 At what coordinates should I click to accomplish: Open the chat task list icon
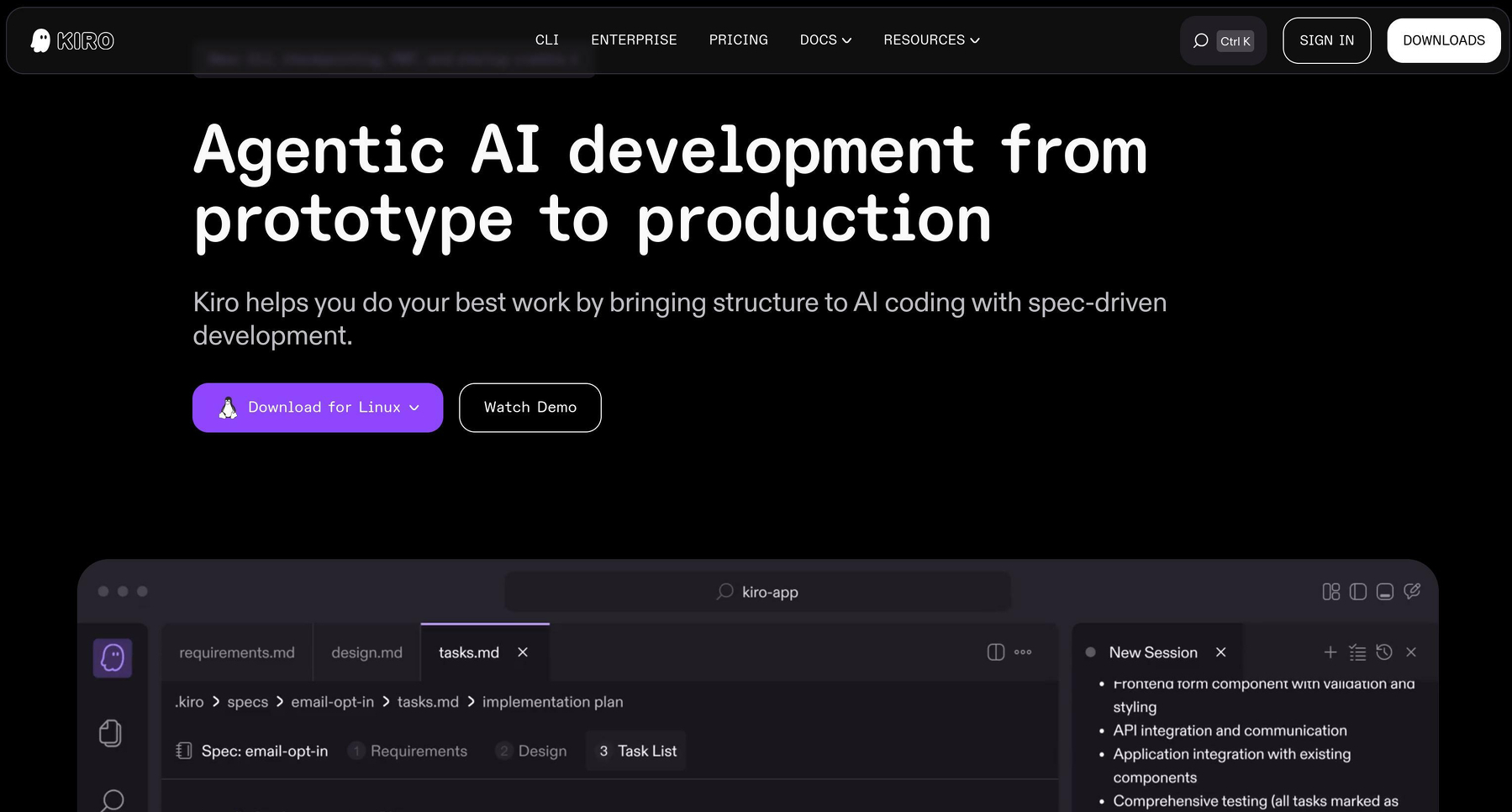pos(1357,652)
